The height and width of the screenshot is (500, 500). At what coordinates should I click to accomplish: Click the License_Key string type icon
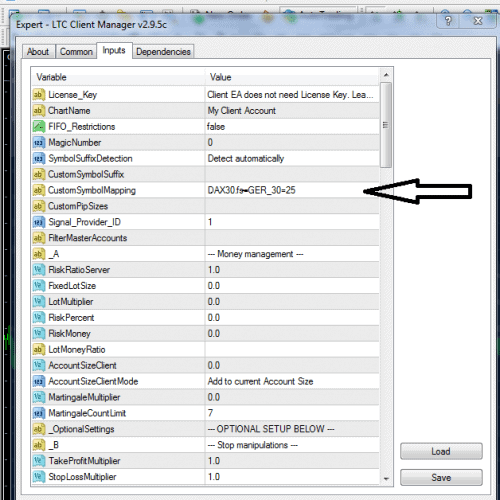(39, 95)
